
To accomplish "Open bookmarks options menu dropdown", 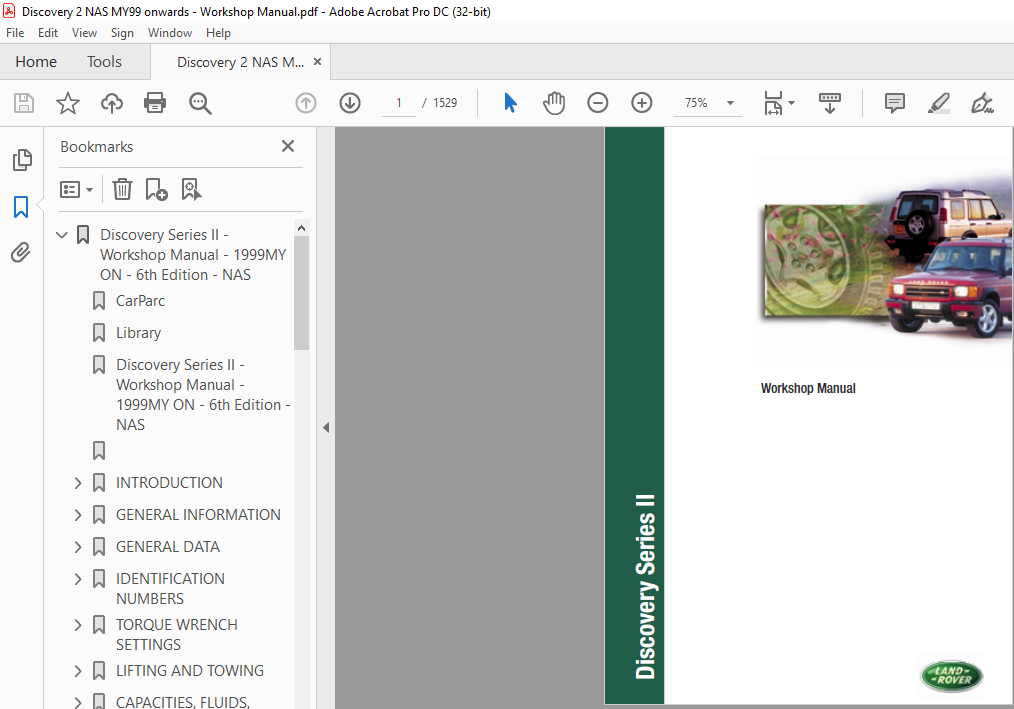I will (x=76, y=190).
